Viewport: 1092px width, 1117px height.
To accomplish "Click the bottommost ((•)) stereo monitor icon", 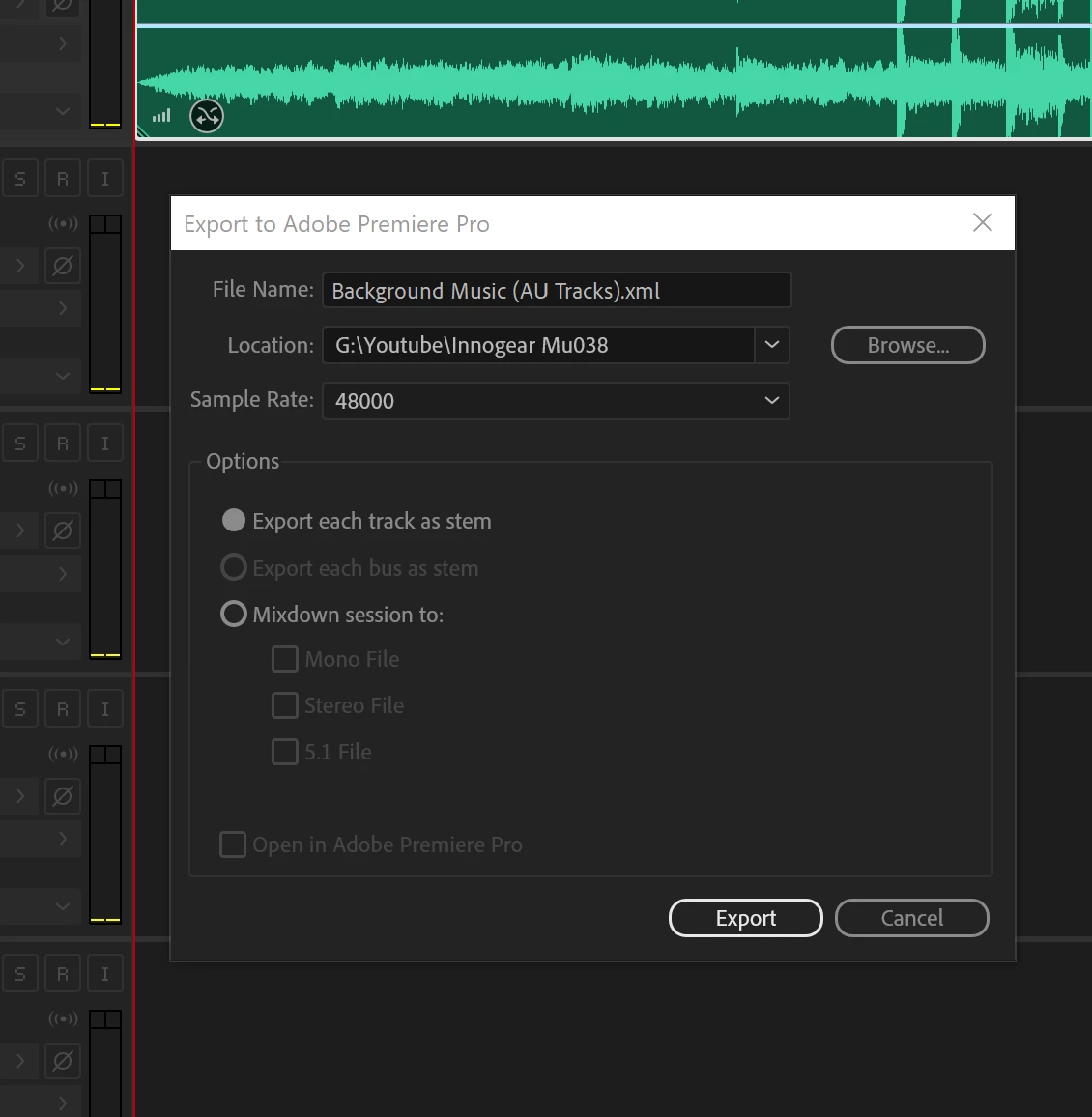I will tap(63, 1018).
